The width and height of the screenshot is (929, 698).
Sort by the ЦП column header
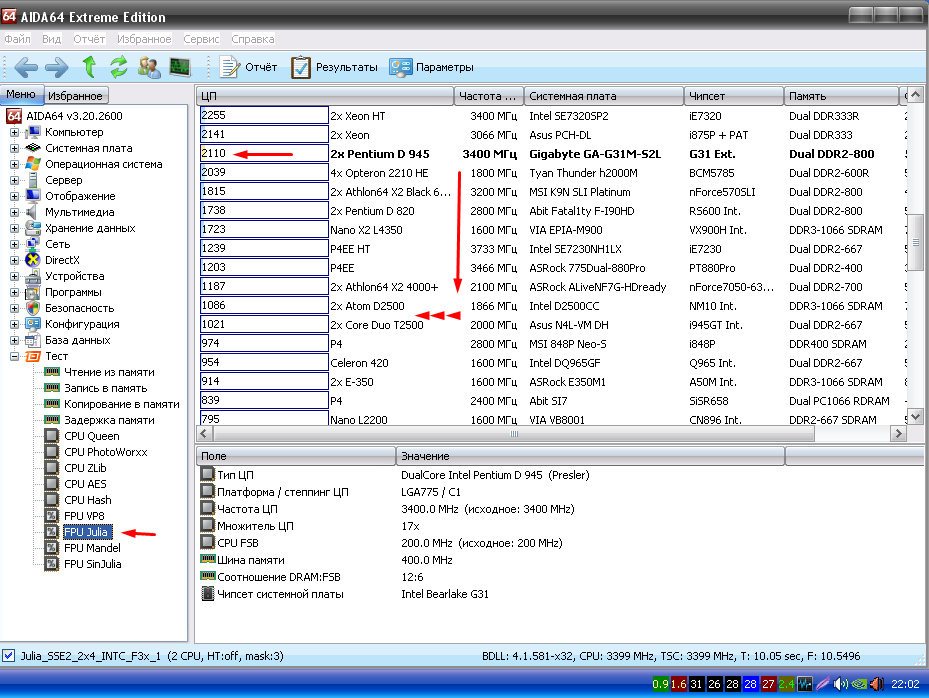point(325,96)
